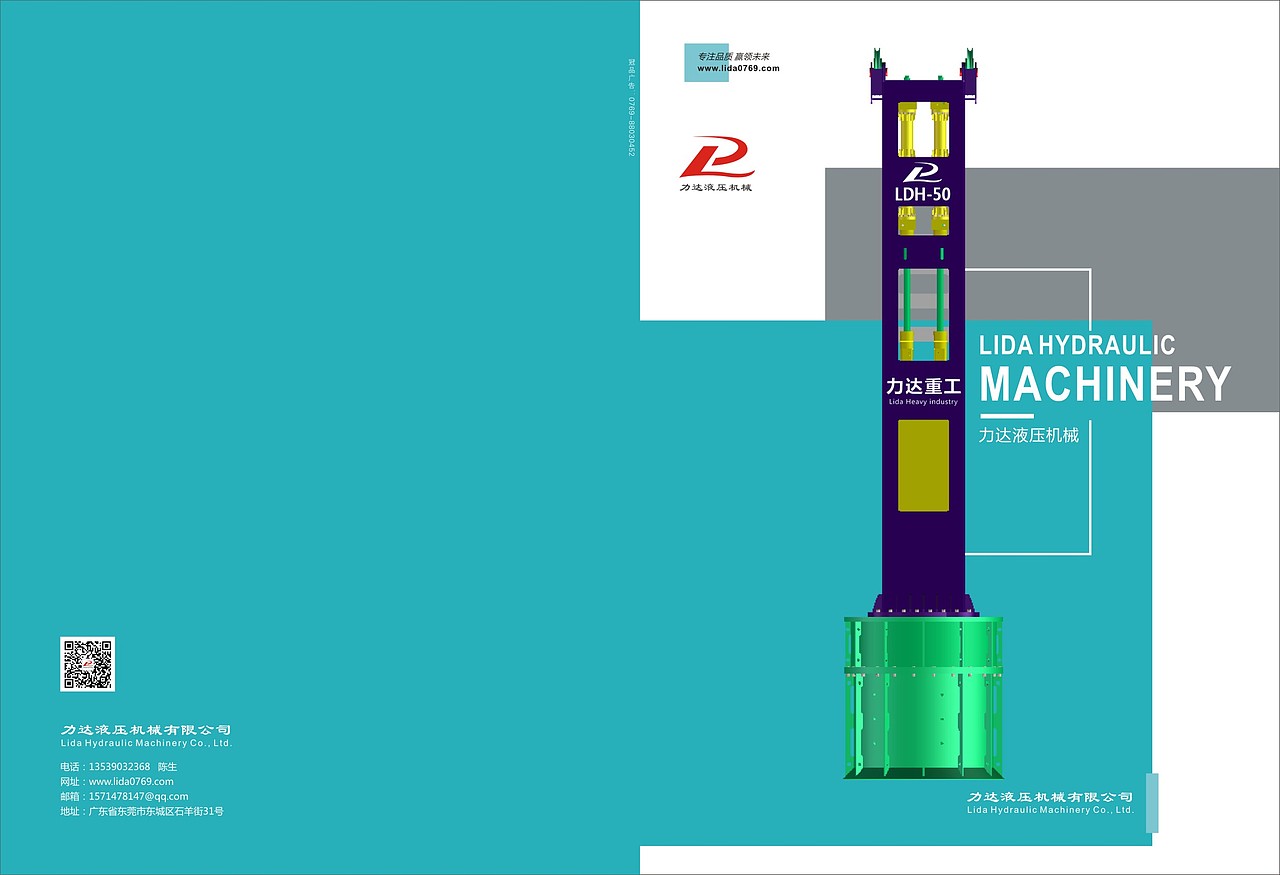Click the 'LIDA HYDRAULIC' heading

tap(1077, 346)
